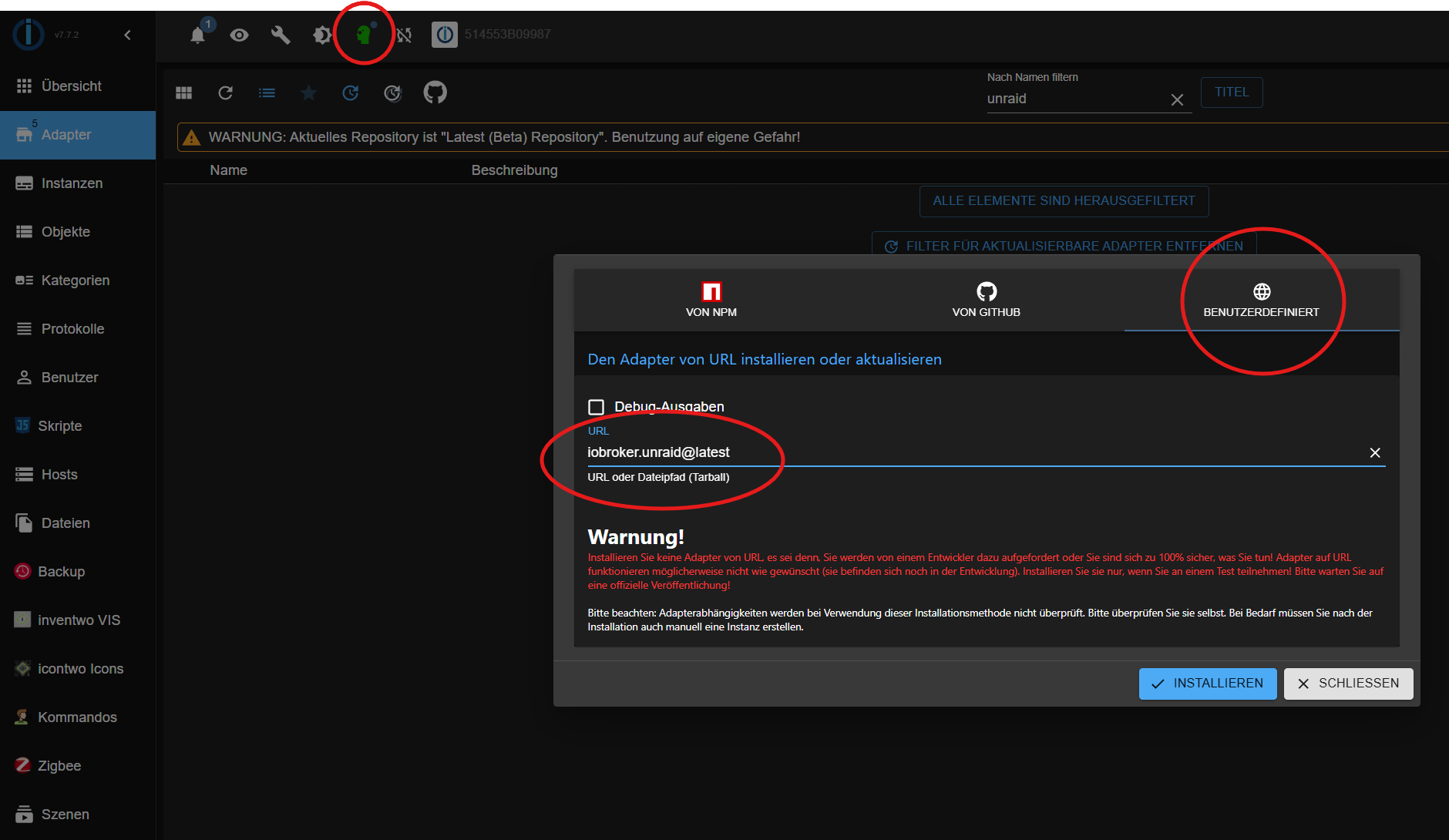Switch adapters to tile view icon

pos(183,93)
